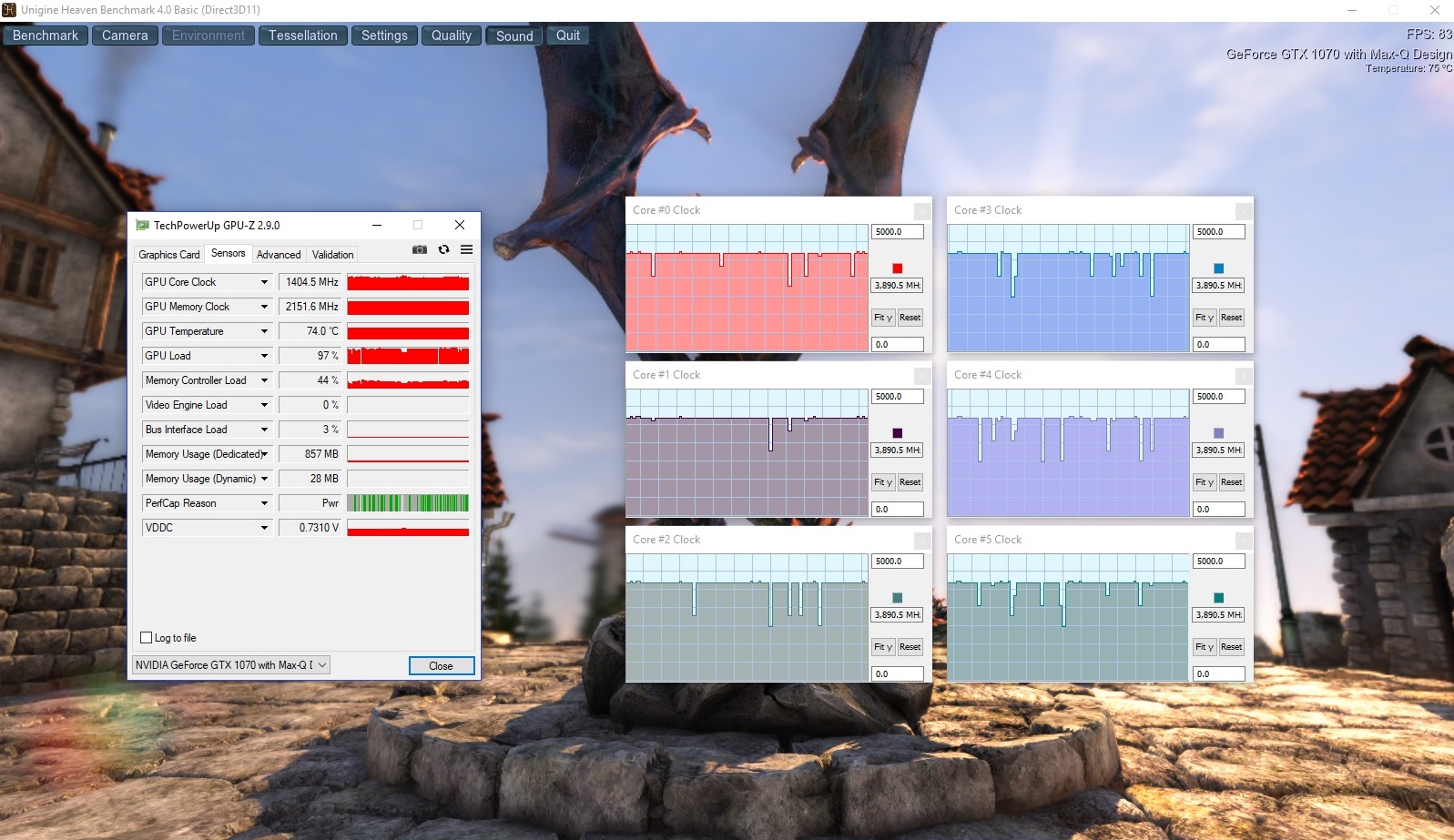The height and width of the screenshot is (840, 1454).
Task: Open the Validation tab in GPU-Z
Action: [332, 255]
